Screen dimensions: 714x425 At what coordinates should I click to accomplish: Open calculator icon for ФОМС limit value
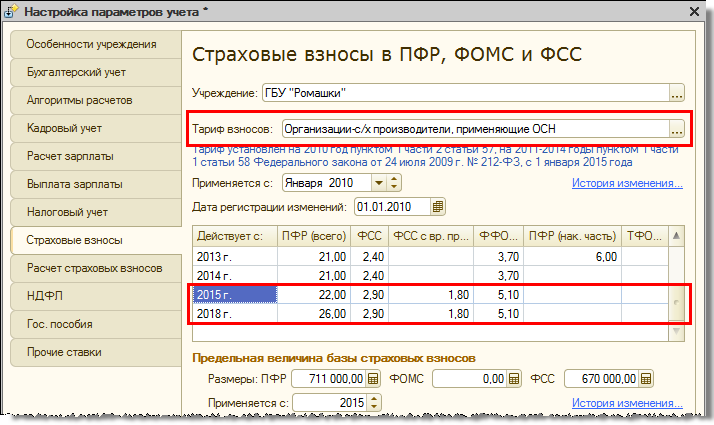pos(514,379)
